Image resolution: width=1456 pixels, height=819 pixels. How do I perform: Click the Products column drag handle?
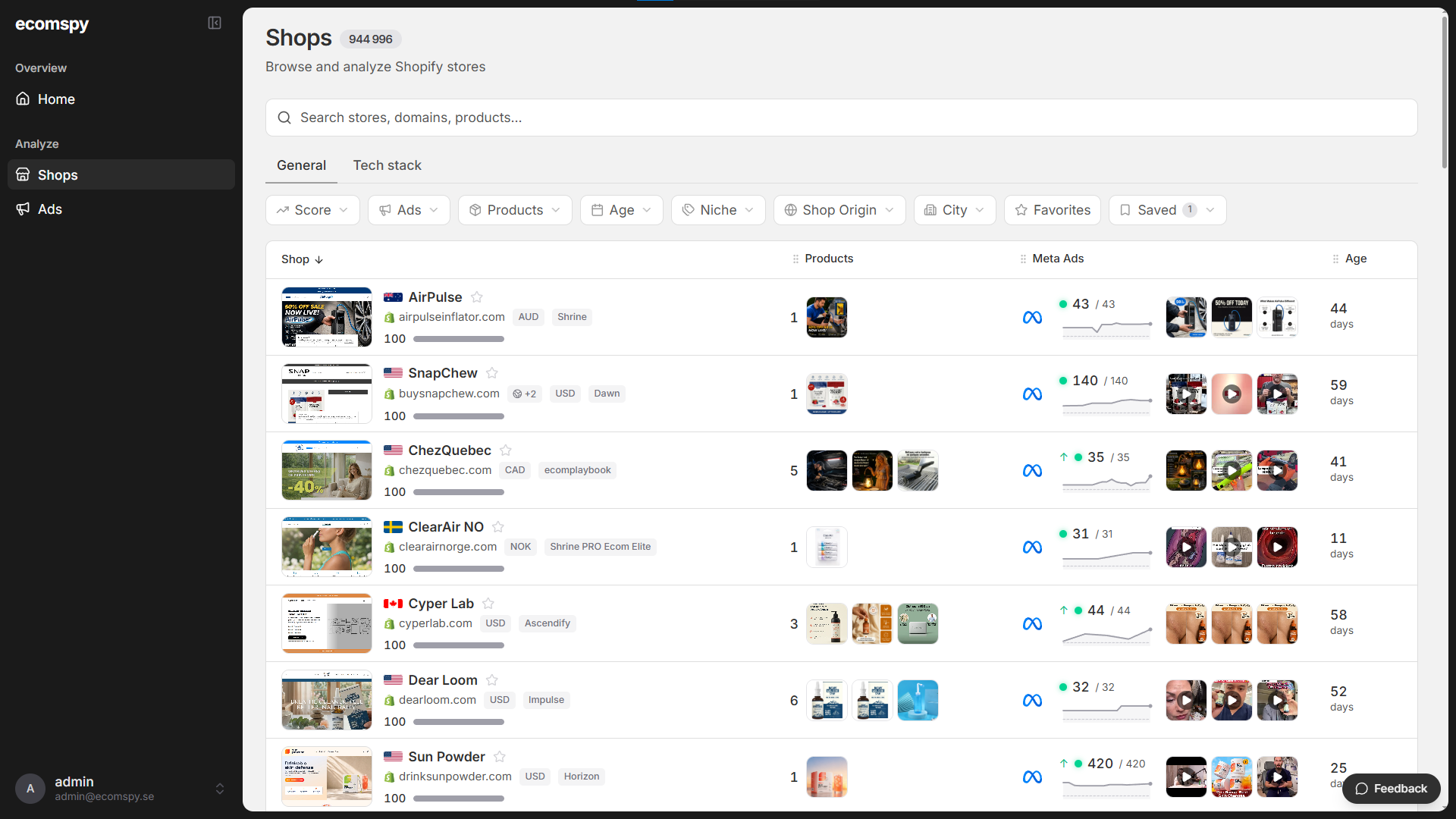(x=795, y=259)
